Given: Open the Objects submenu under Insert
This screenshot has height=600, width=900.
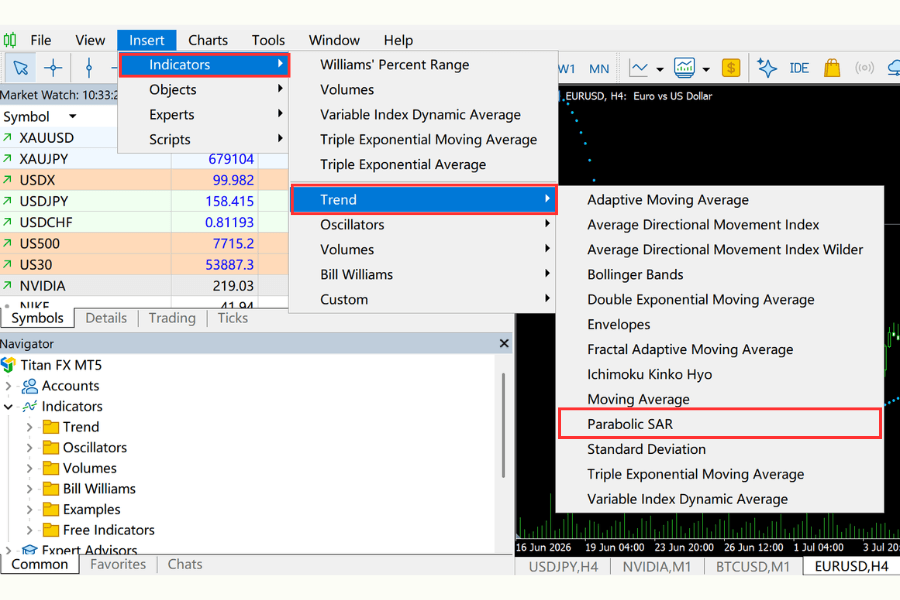Looking at the screenshot, I should [x=203, y=90].
